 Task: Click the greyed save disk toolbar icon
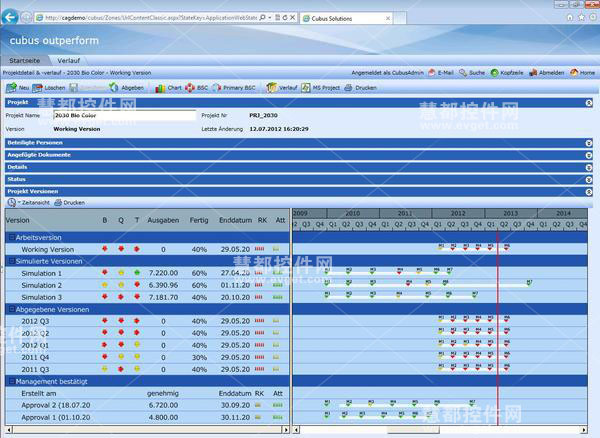(x=73, y=88)
